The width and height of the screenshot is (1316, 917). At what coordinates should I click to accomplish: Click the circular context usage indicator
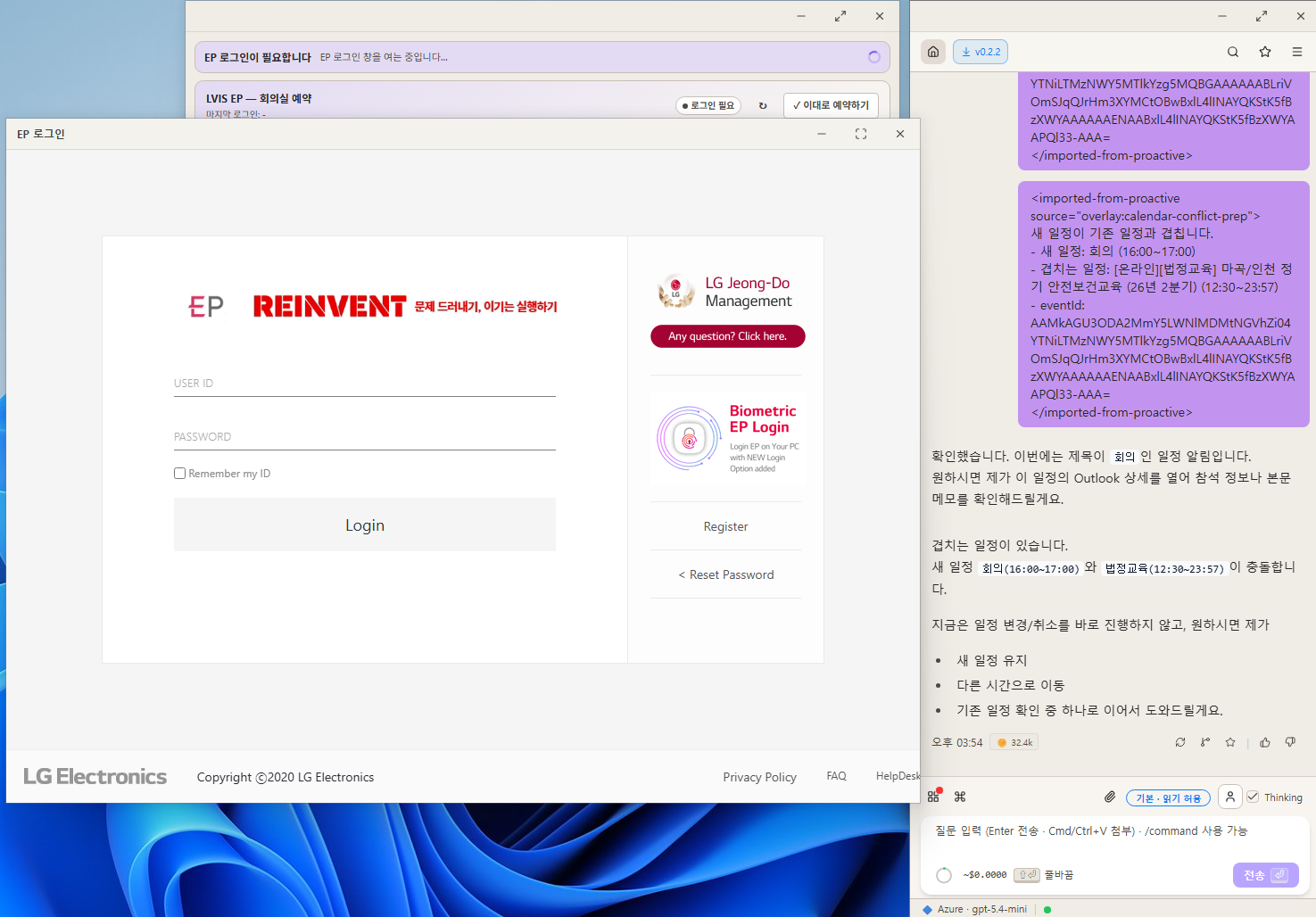(x=944, y=875)
